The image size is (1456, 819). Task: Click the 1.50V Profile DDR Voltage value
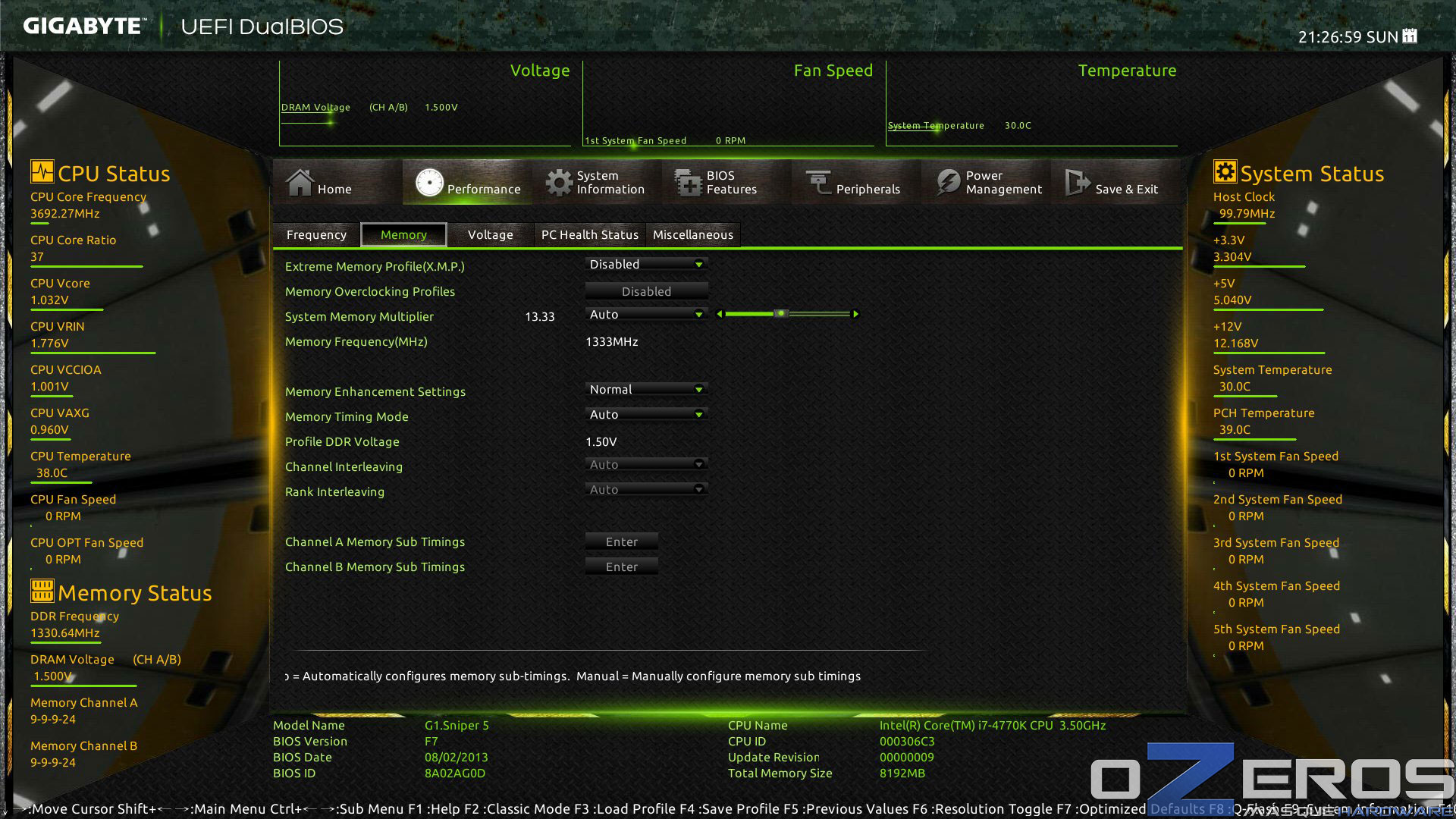tap(601, 441)
